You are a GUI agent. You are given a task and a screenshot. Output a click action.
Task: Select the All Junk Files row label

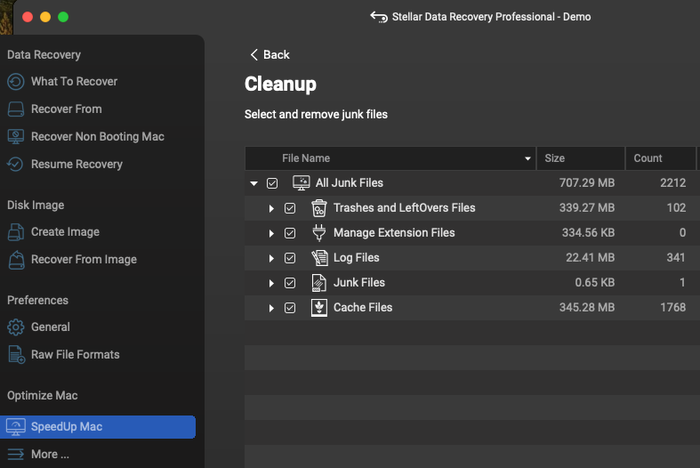coord(350,183)
